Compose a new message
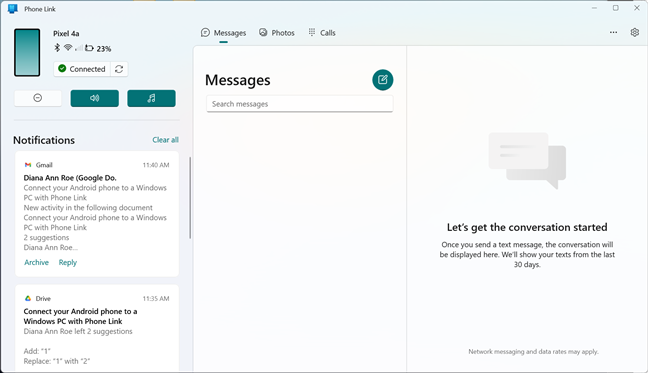The width and height of the screenshot is (648, 373). click(383, 80)
